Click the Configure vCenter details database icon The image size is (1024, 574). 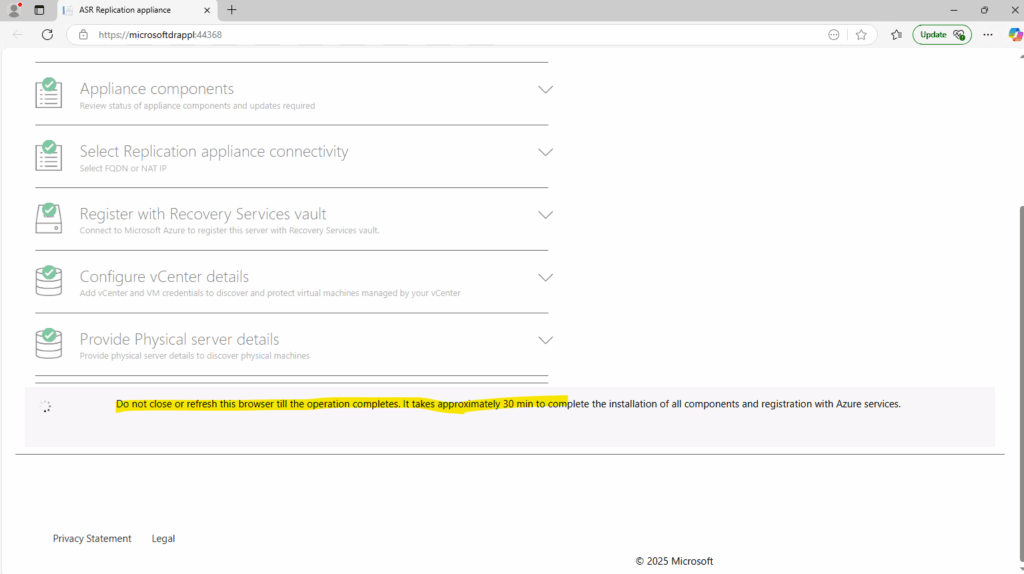(x=49, y=281)
